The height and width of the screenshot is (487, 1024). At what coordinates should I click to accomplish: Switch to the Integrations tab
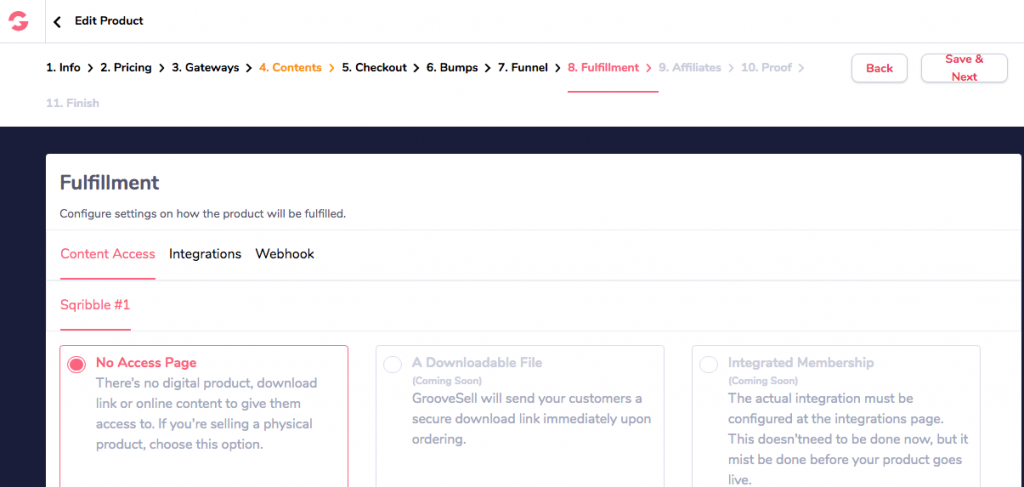tap(205, 254)
